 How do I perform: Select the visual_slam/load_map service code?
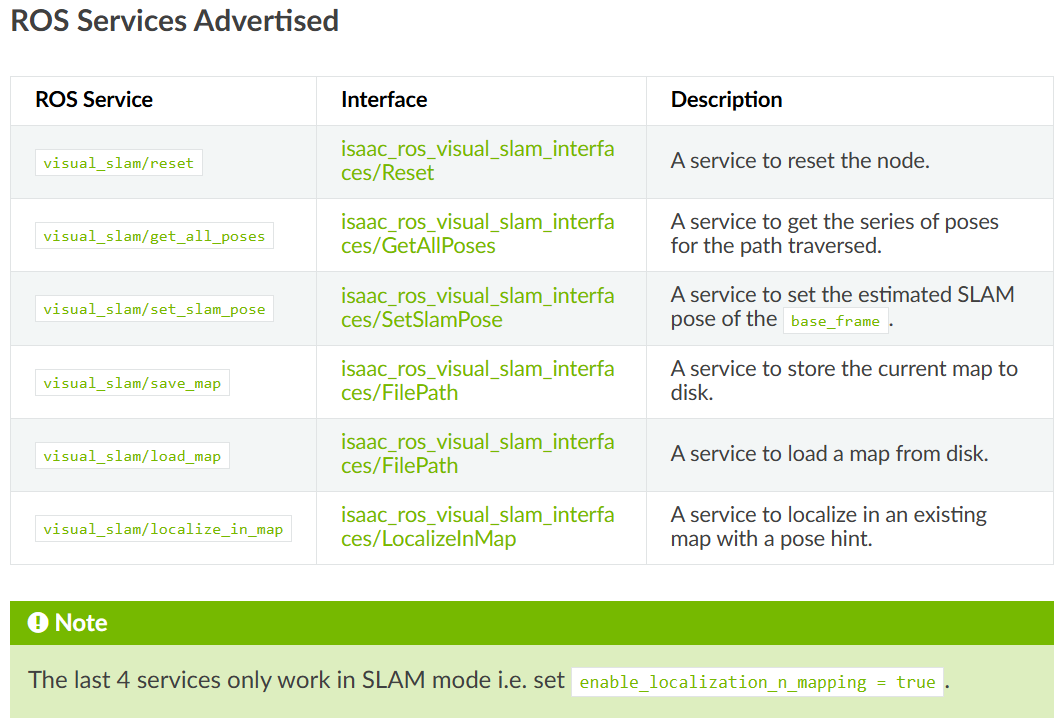point(132,456)
